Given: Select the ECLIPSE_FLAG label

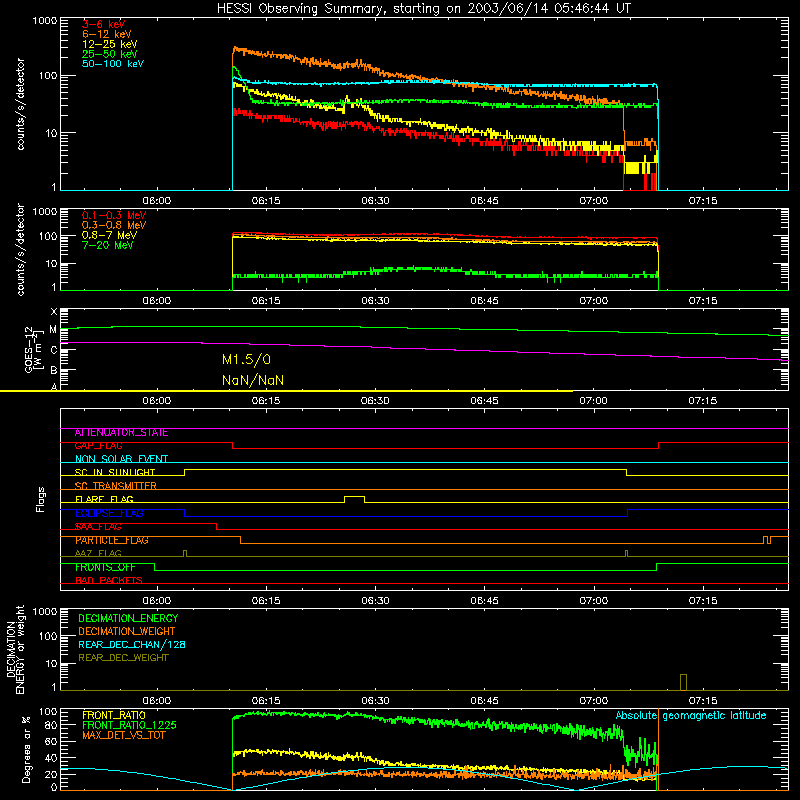Looking at the screenshot, I should 109,513.
